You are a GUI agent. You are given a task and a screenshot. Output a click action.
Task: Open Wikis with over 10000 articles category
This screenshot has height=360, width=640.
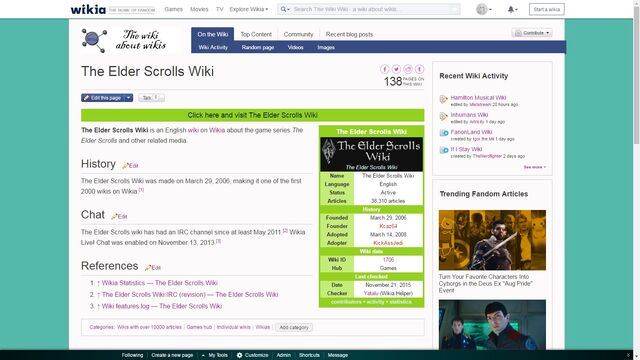[149, 327]
